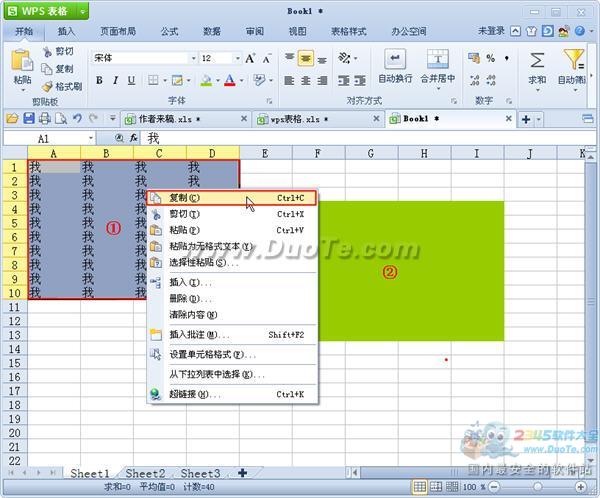The height and width of the screenshot is (498, 600).
Task: Click the AutoFilter funnel icon
Action: (573, 59)
